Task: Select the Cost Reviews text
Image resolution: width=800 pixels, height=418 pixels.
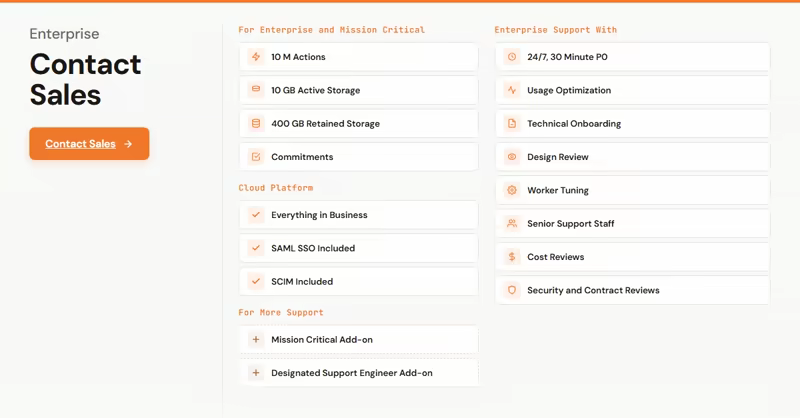Action: [556, 257]
